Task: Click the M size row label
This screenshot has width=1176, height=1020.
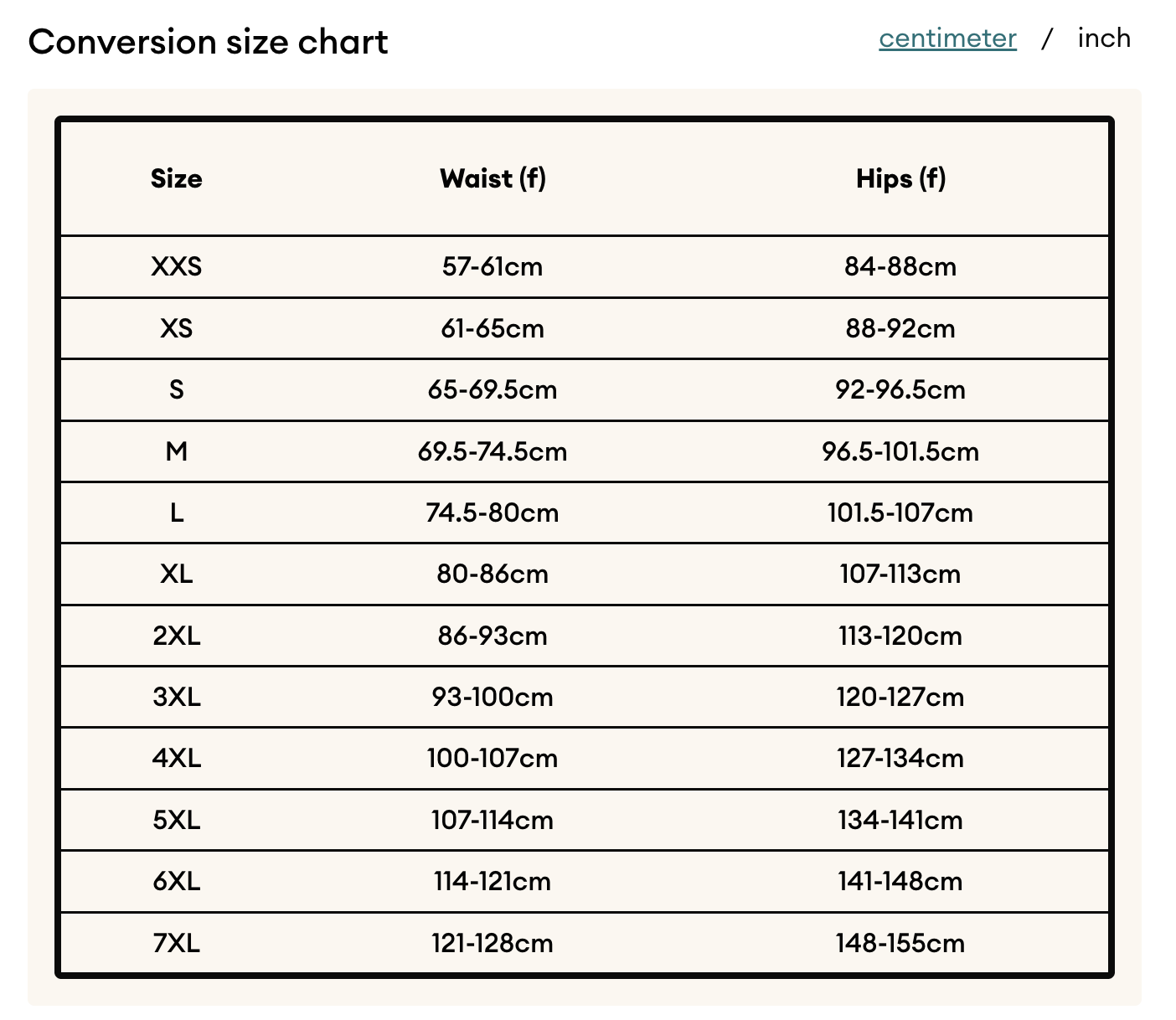Action: click(x=177, y=451)
